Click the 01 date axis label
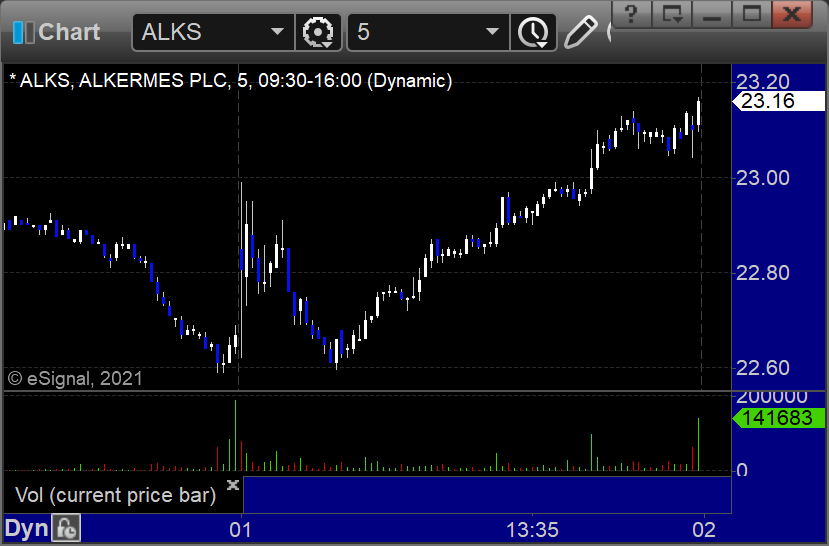The height and width of the screenshot is (546, 829). tap(240, 530)
